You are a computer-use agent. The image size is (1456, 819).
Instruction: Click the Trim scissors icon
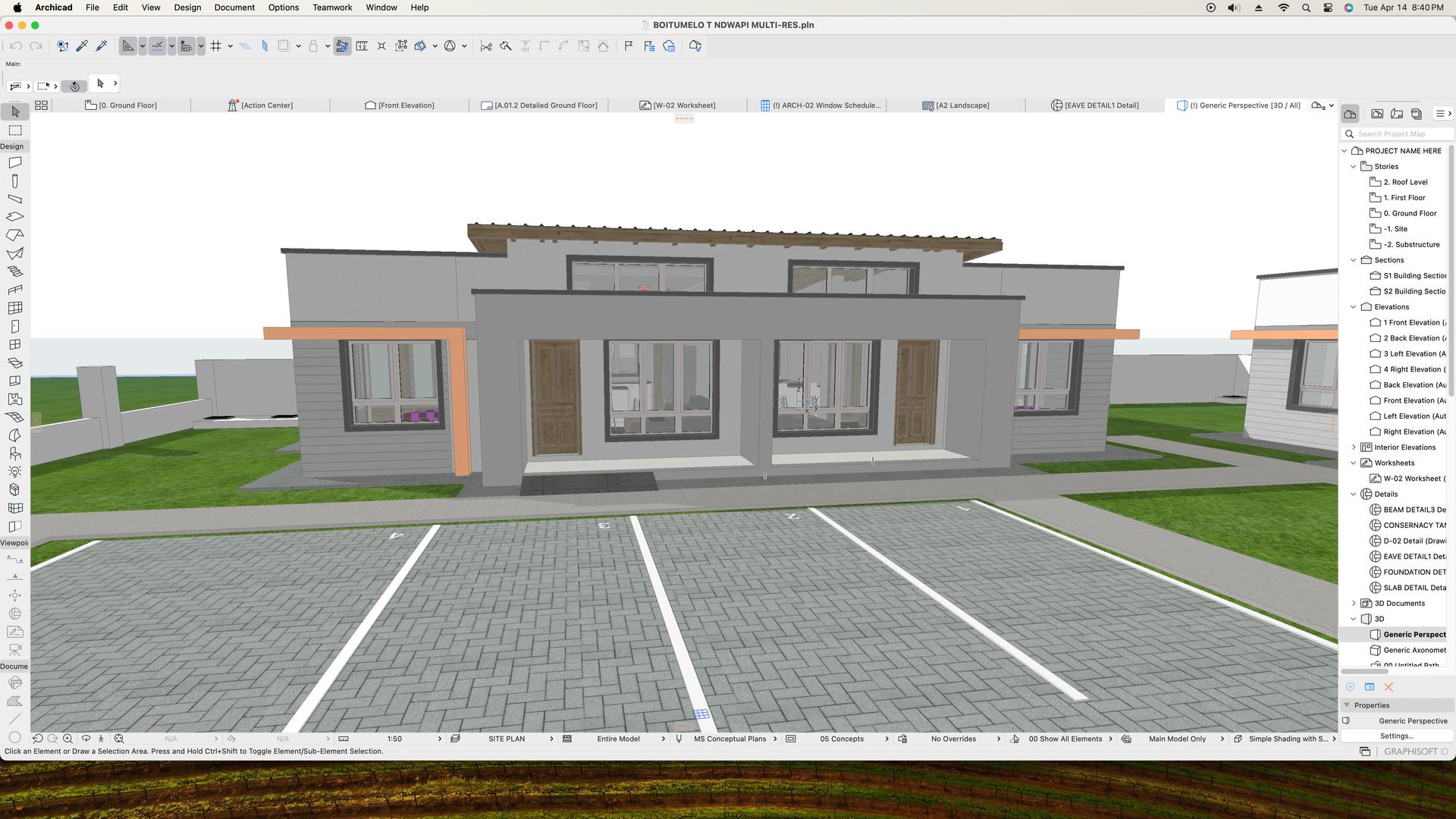pos(486,46)
